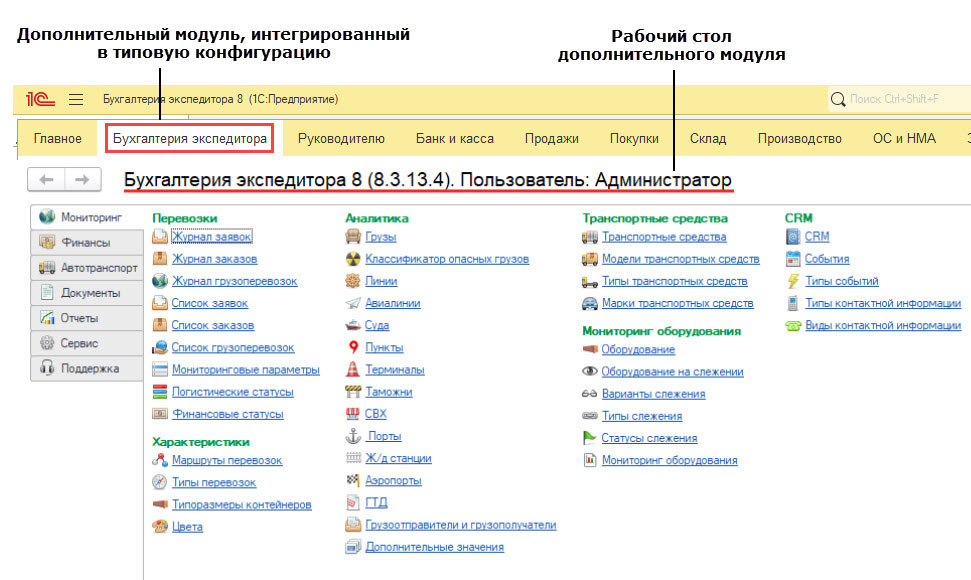This screenshot has width=971, height=580.
Task: Click the 1C logo icon
Action: click(x=40, y=99)
